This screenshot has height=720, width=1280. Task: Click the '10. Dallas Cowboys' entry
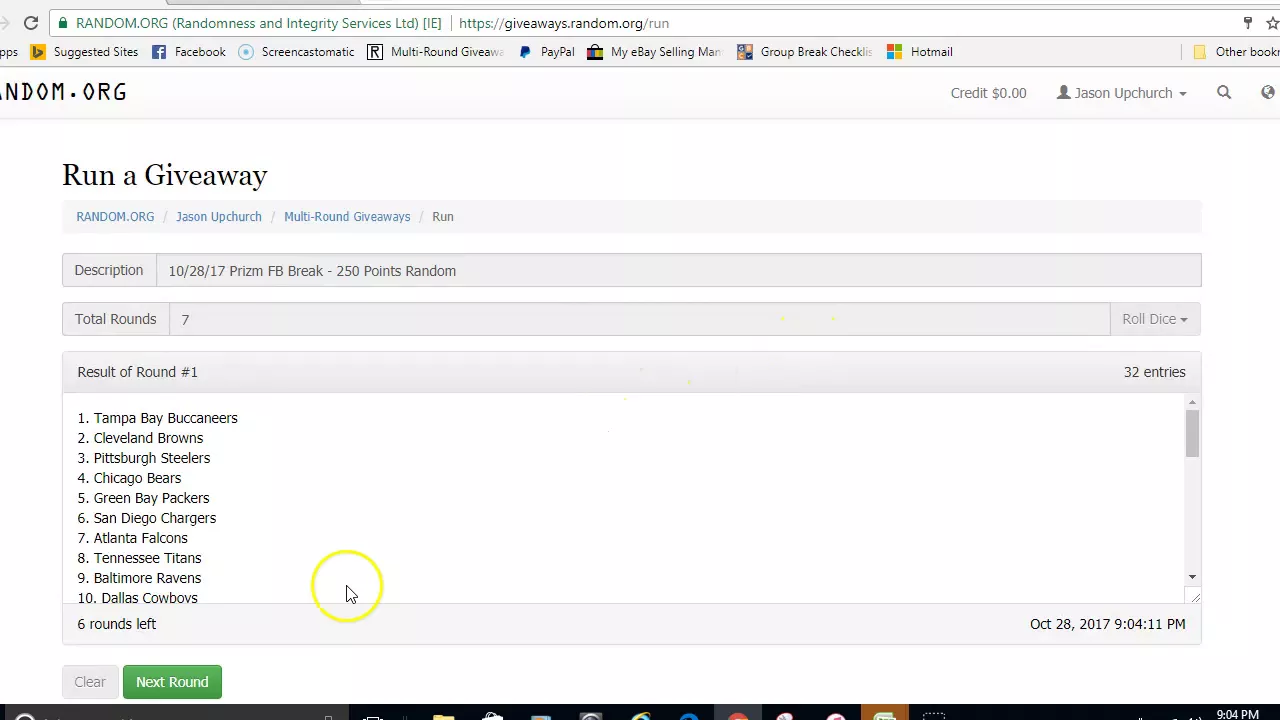point(138,597)
